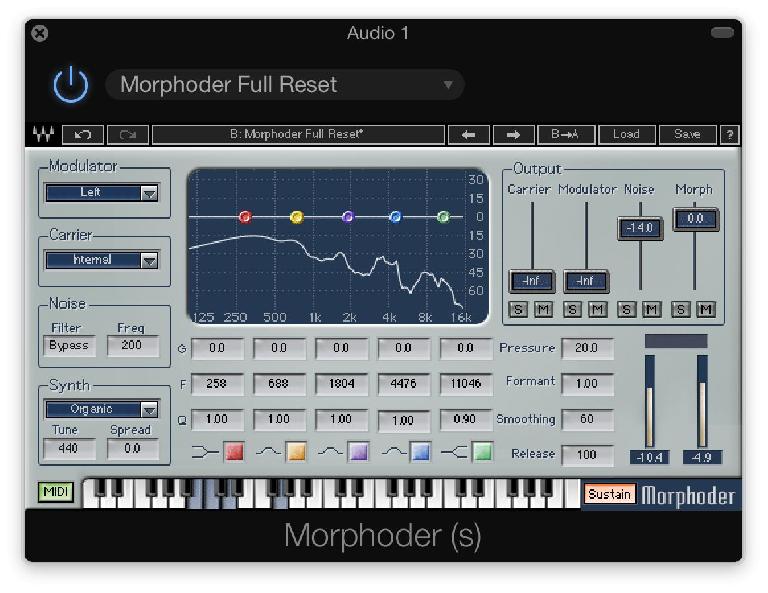This screenshot has height=593, width=768.
Task: Copy setup B to A
Action: (x=566, y=135)
